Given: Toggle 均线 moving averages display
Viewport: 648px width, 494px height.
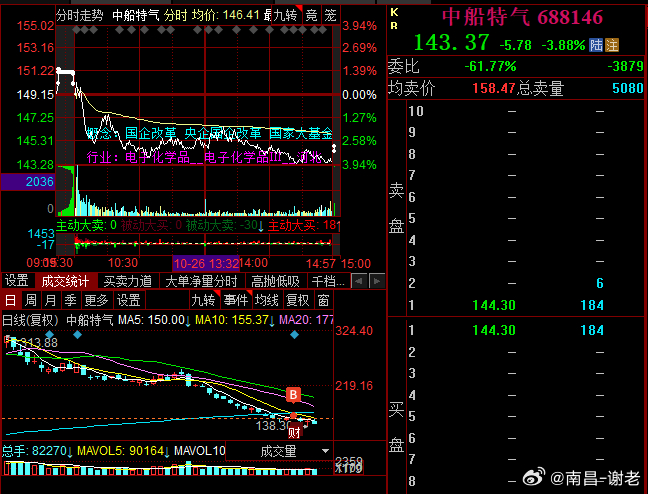Looking at the screenshot, I should (267, 300).
